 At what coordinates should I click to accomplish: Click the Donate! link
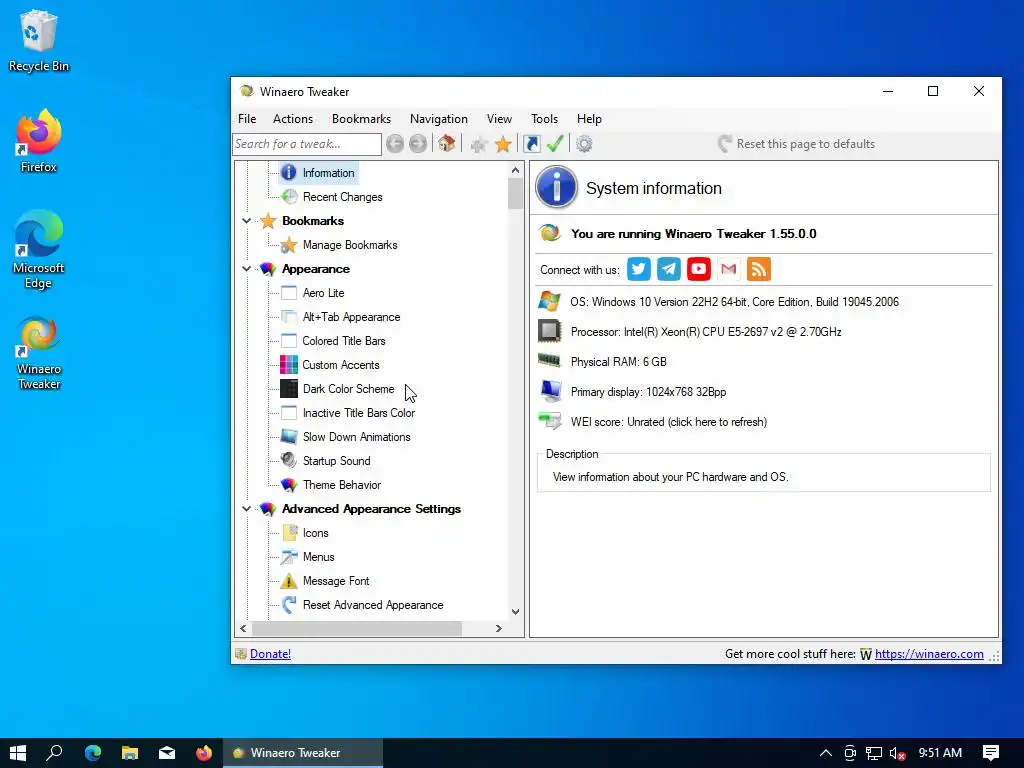pyautogui.click(x=270, y=654)
